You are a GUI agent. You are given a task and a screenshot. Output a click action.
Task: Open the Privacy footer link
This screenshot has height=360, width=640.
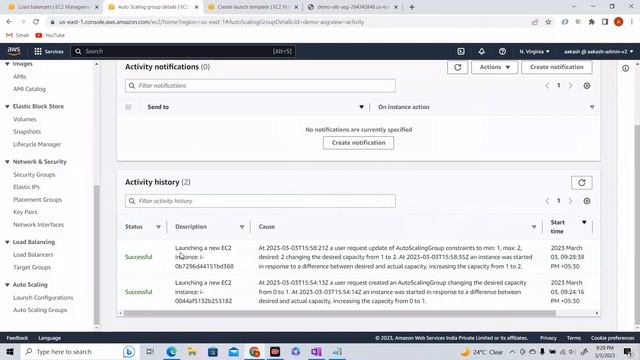548,338
